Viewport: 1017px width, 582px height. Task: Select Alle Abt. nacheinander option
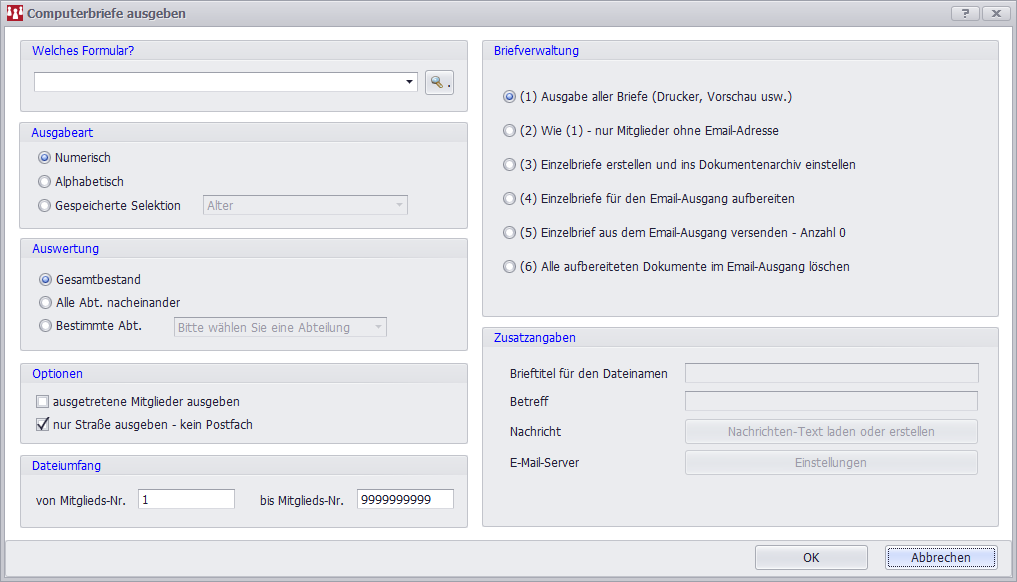coord(45,302)
